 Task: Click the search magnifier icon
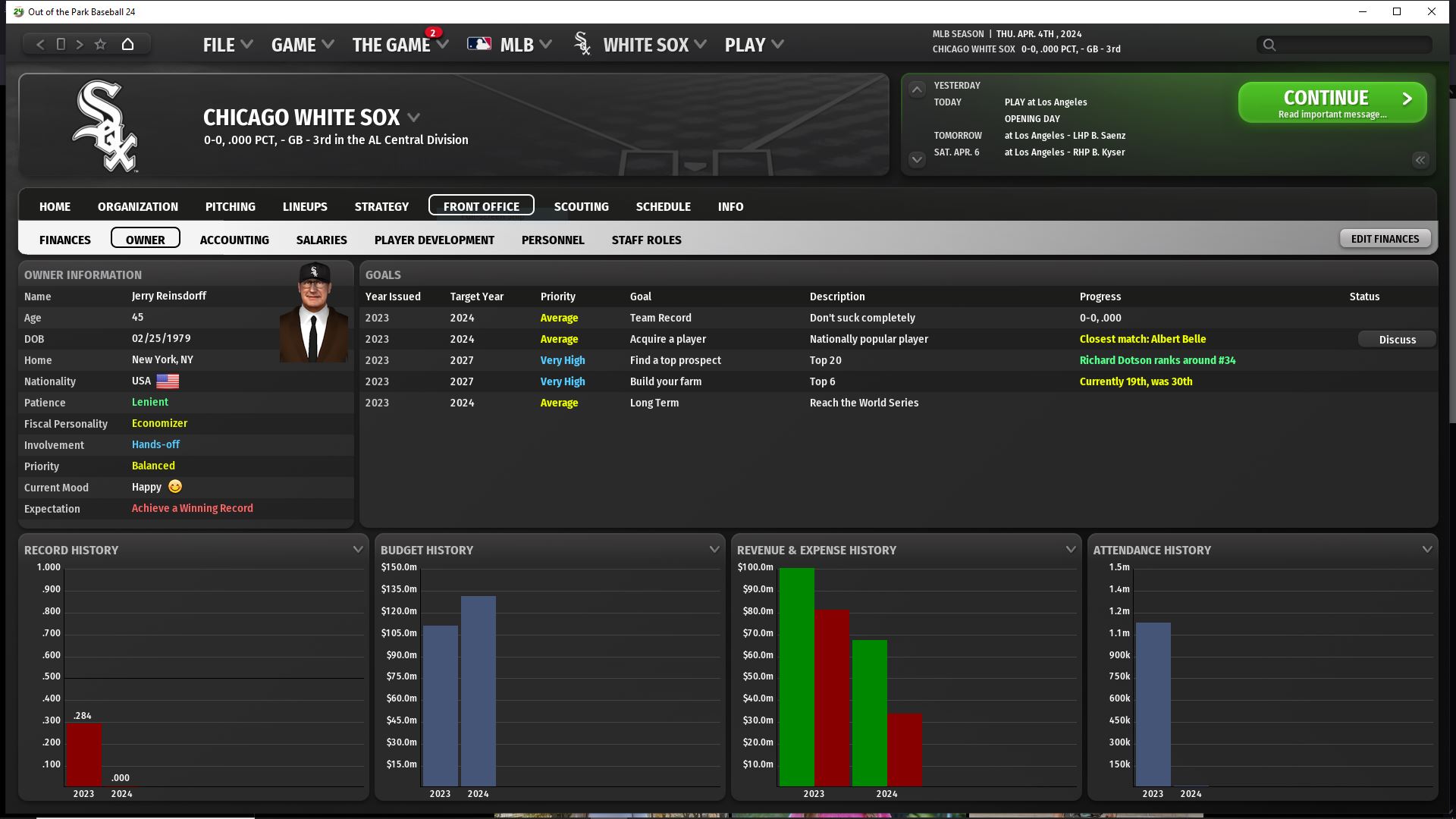coord(1269,45)
